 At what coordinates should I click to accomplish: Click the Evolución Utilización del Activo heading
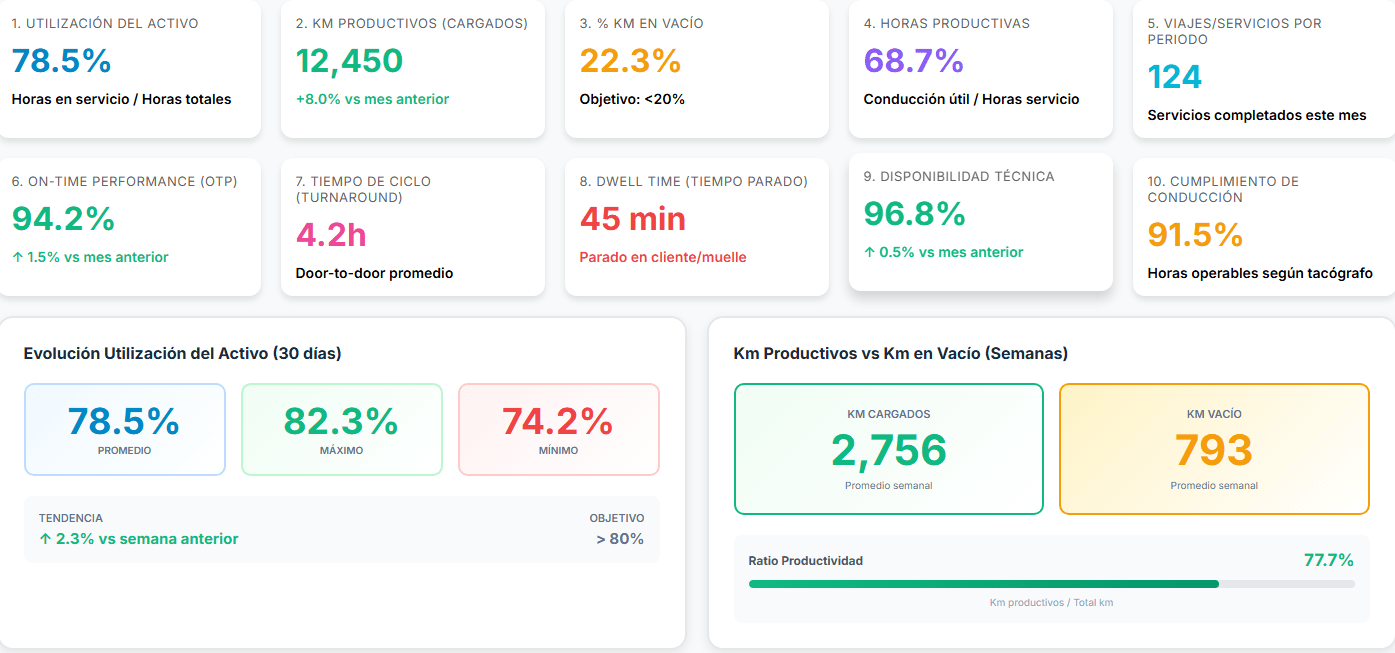pyautogui.click(x=183, y=353)
